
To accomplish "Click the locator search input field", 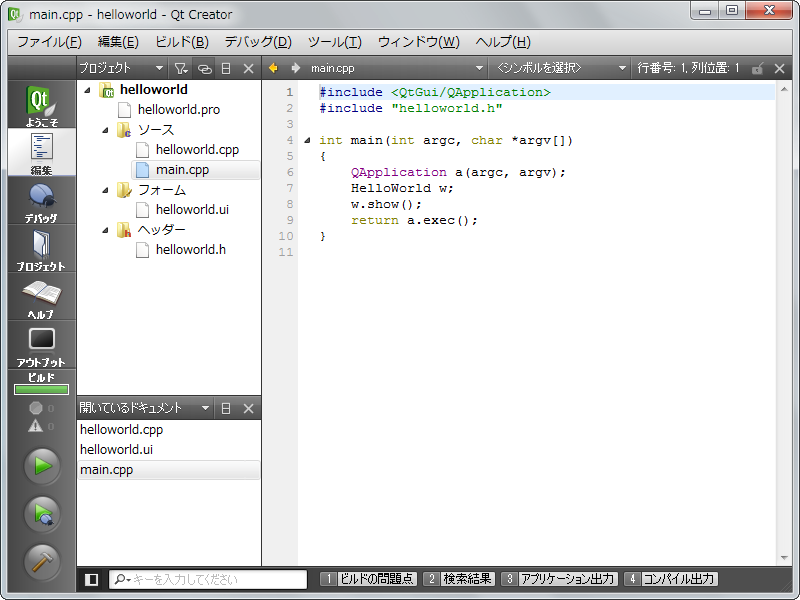I will tap(210, 579).
